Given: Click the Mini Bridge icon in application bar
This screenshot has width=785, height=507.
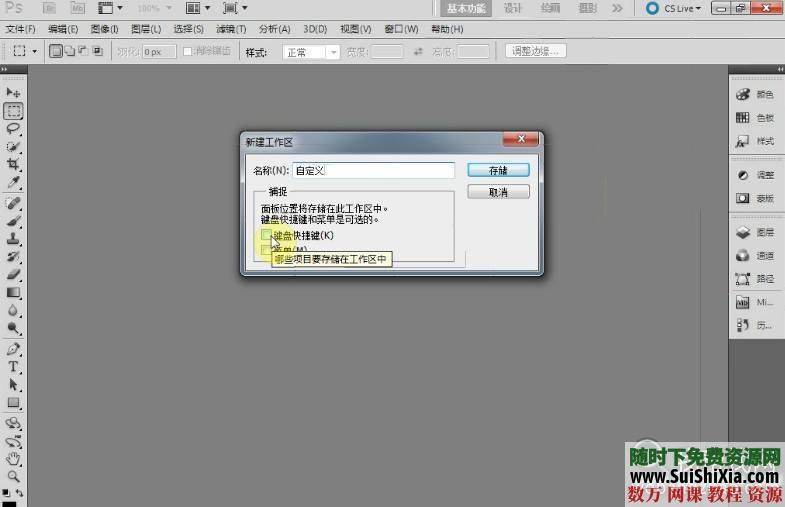Looking at the screenshot, I should coord(77,8).
